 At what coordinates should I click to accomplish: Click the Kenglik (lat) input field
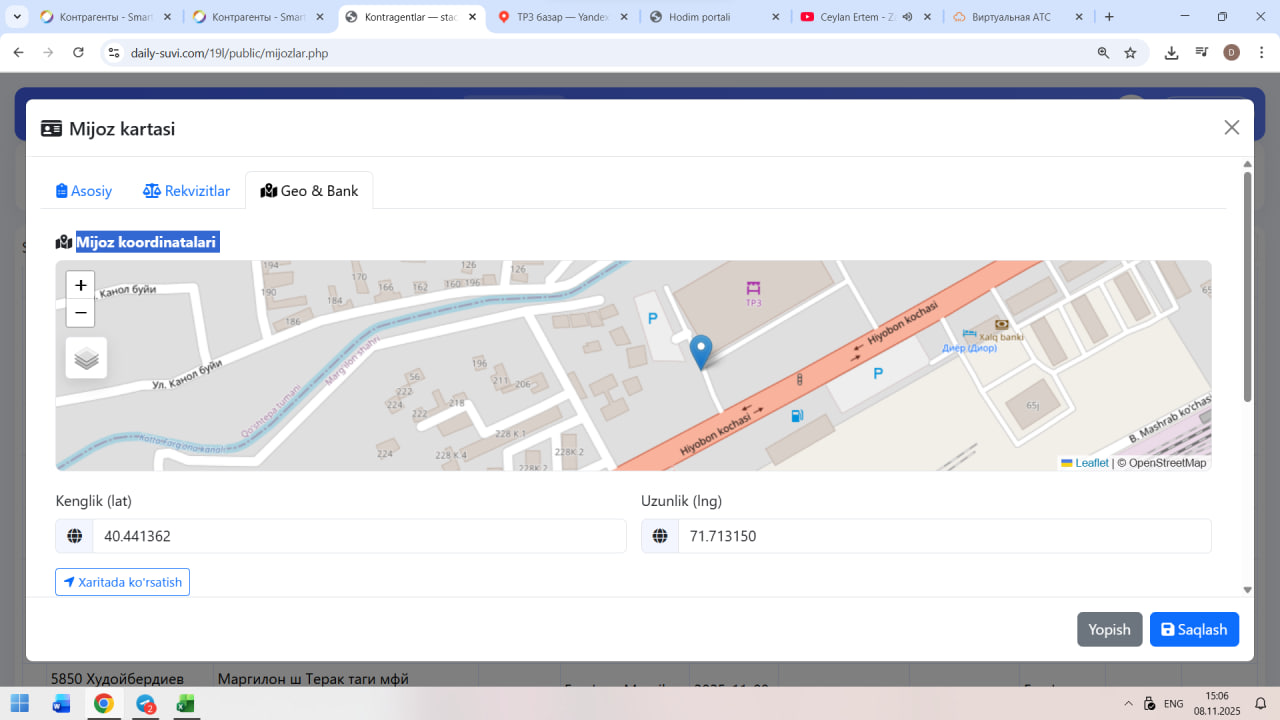coord(358,536)
